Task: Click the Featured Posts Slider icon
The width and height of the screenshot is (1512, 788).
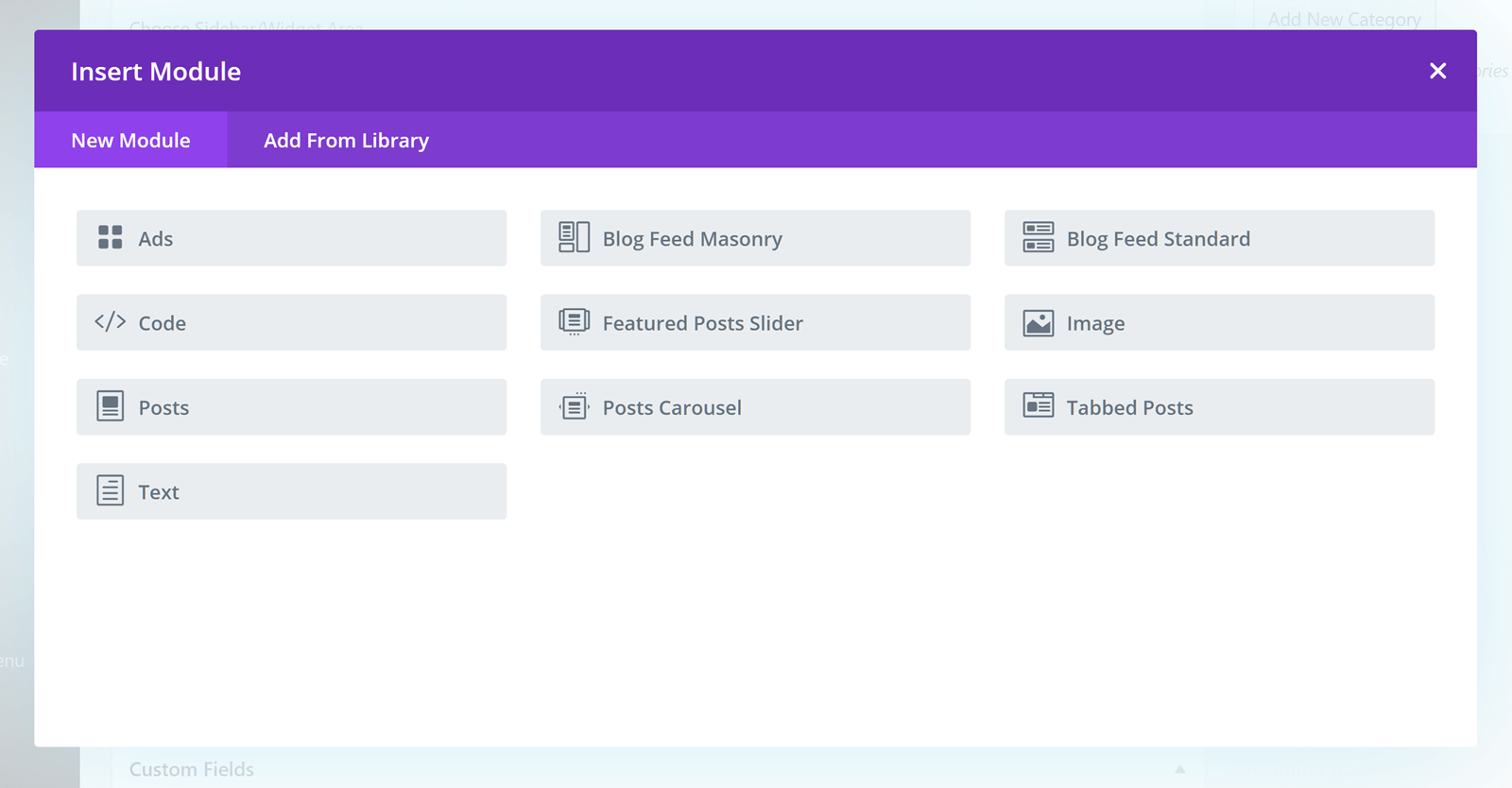Action: (x=574, y=322)
